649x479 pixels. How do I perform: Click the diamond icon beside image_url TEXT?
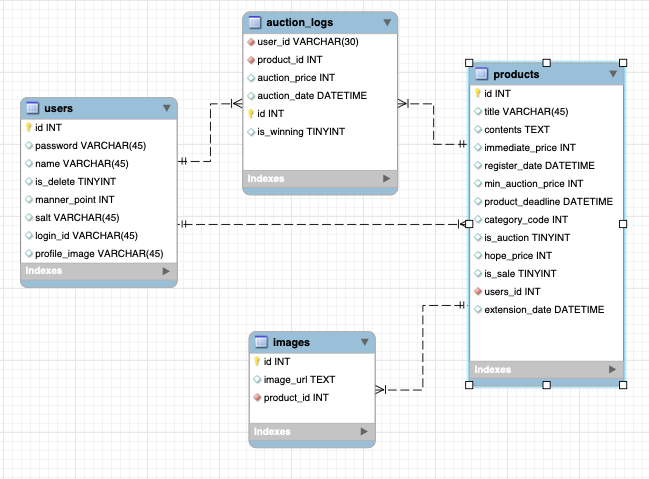tap(257, 379)
